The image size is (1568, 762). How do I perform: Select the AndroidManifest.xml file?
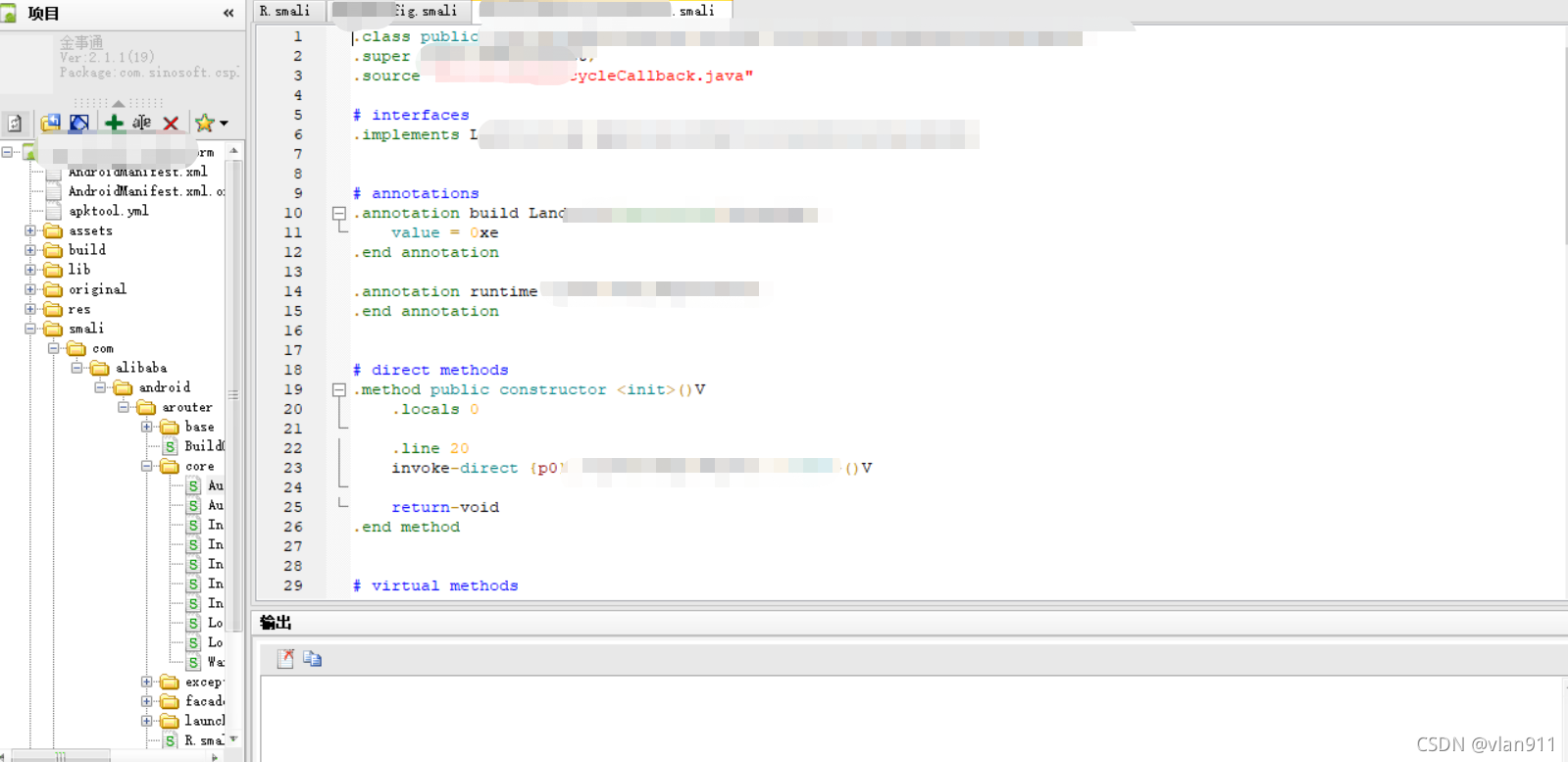coord(137,172)
